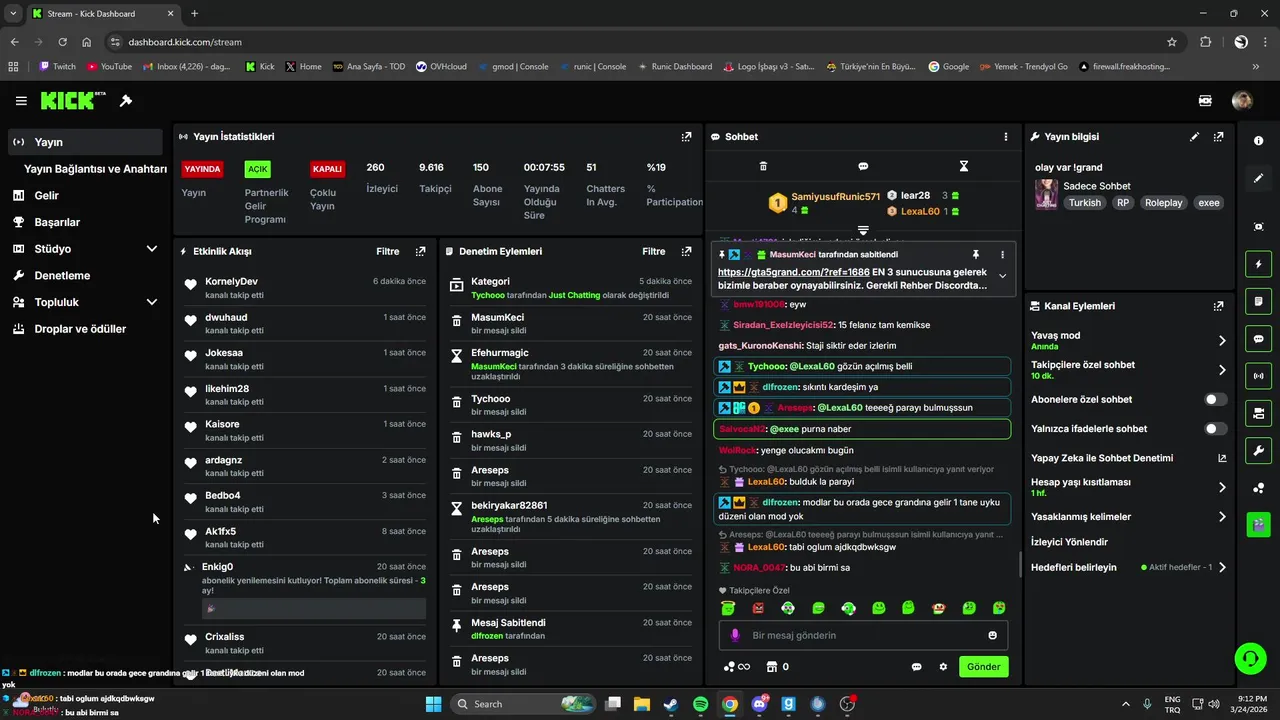Pop out the Kanal Eylemleri panel
Image resolution: width=1280 pixels, height=720 pixels.
tap(1218, 306)
